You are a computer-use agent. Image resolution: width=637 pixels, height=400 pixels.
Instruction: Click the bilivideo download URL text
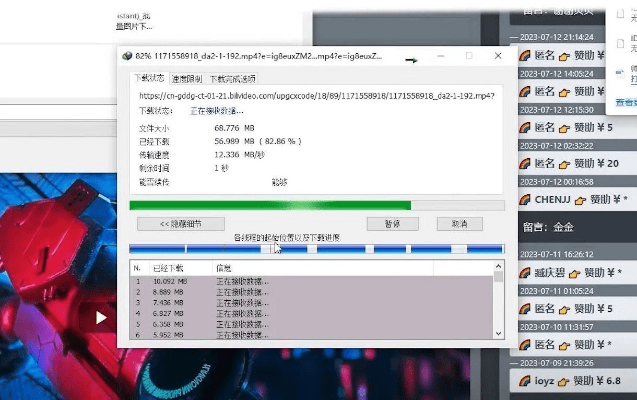(317, 96)
